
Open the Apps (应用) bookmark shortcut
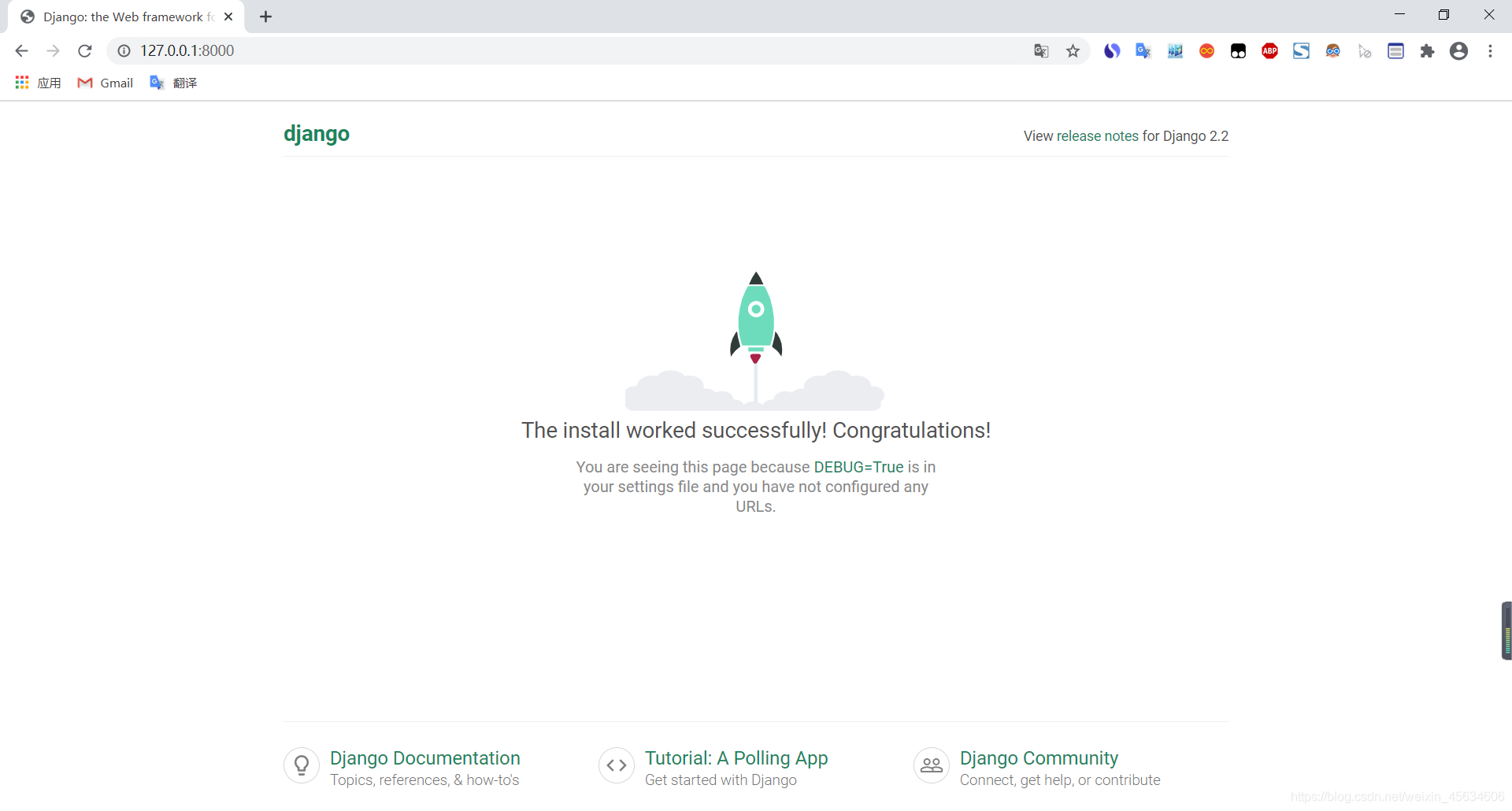pyautogui.click(x=38, y=83)
